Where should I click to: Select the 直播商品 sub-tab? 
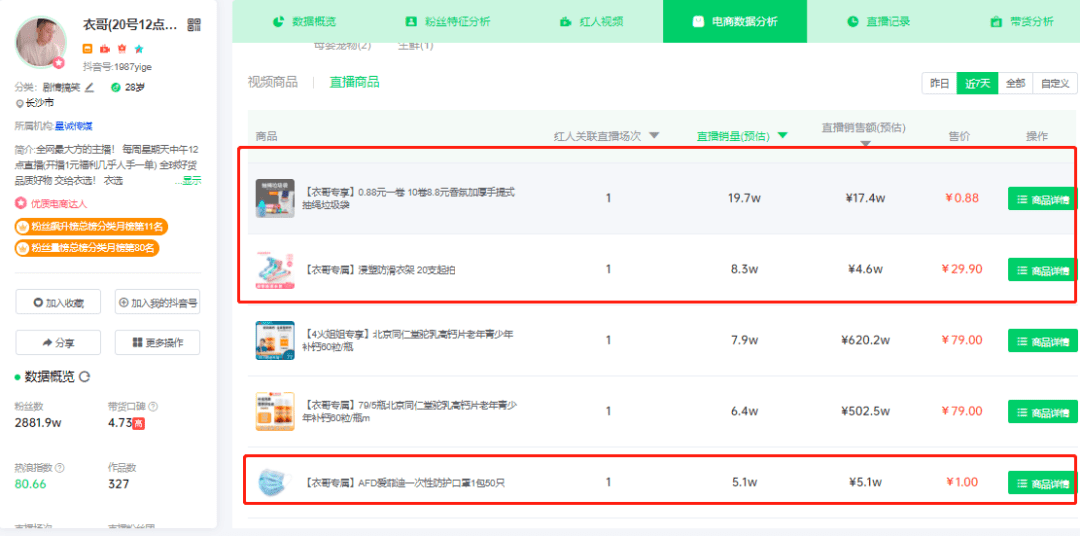(x=354, y=83)
